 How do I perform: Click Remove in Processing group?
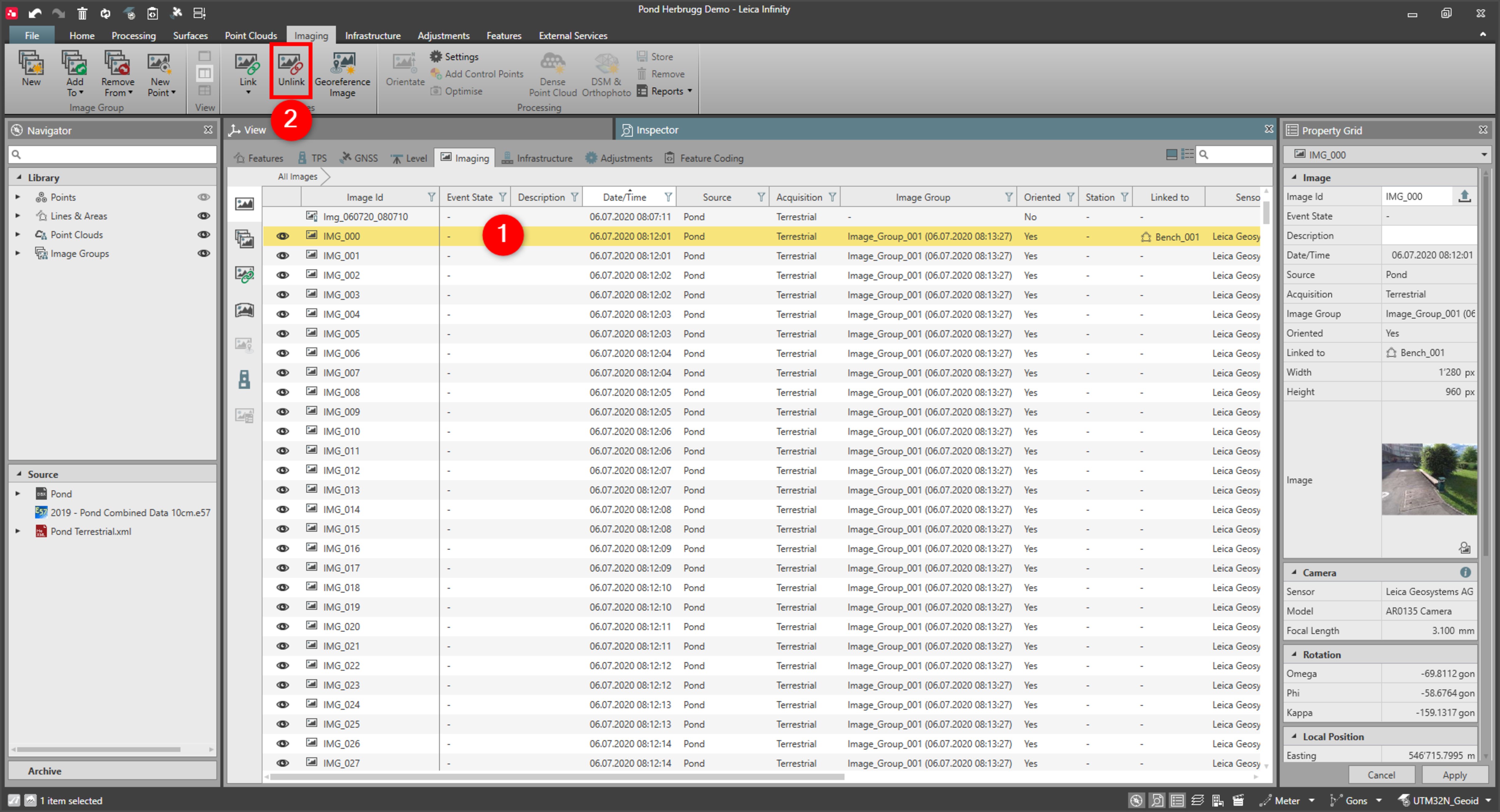(660, 74)
